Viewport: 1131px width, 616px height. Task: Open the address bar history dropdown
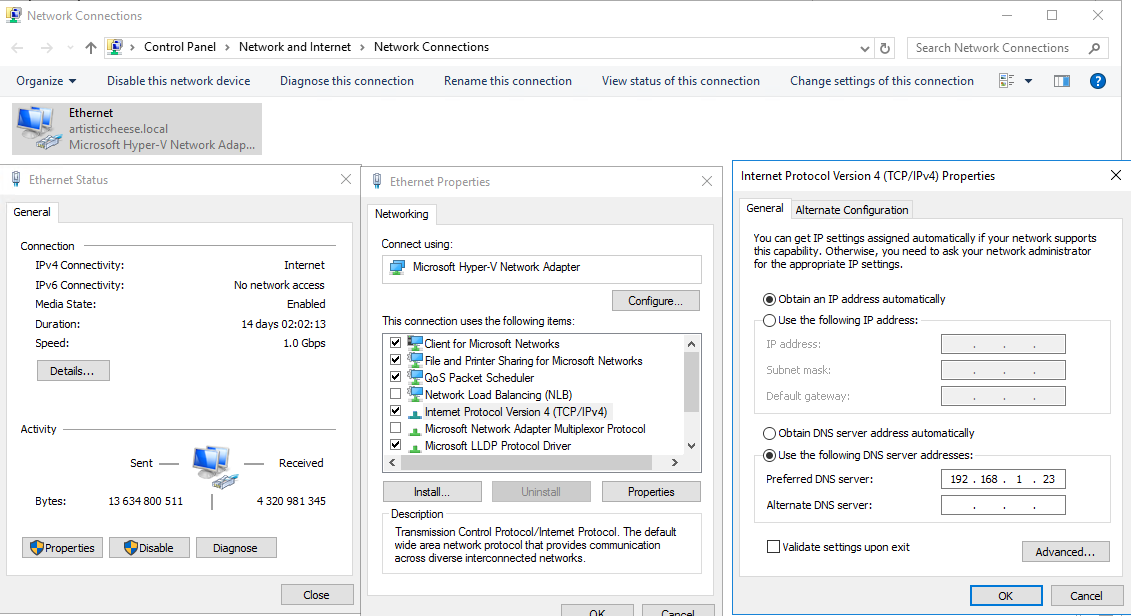[865, 47]
